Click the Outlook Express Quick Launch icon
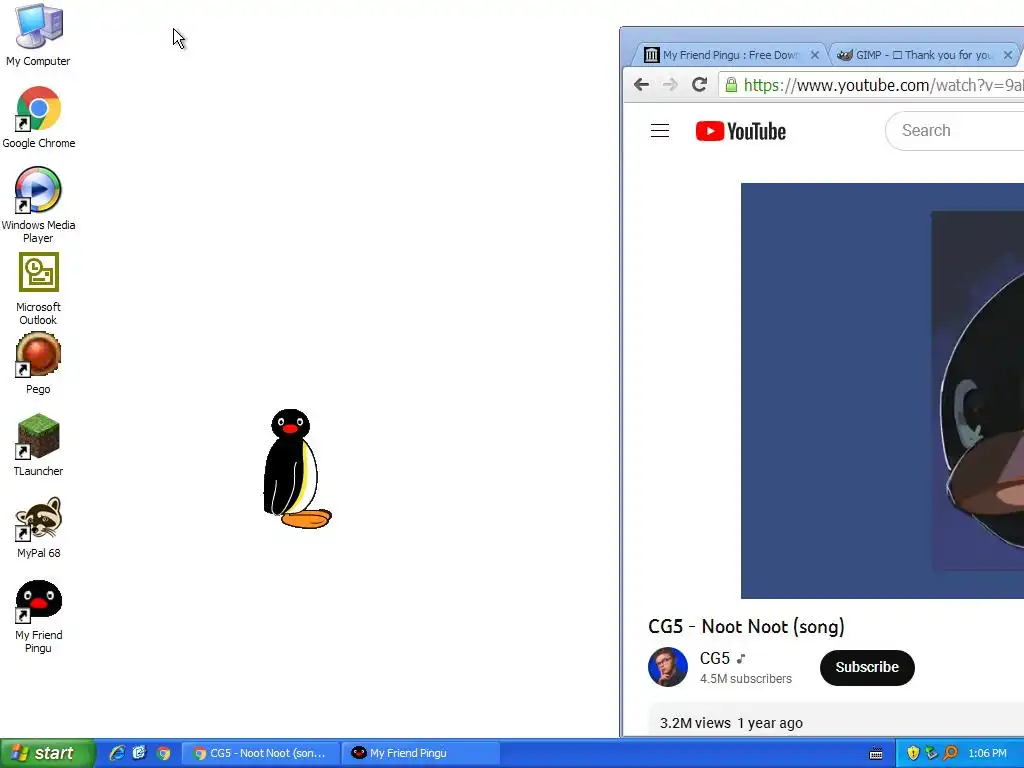 (140, 753)
